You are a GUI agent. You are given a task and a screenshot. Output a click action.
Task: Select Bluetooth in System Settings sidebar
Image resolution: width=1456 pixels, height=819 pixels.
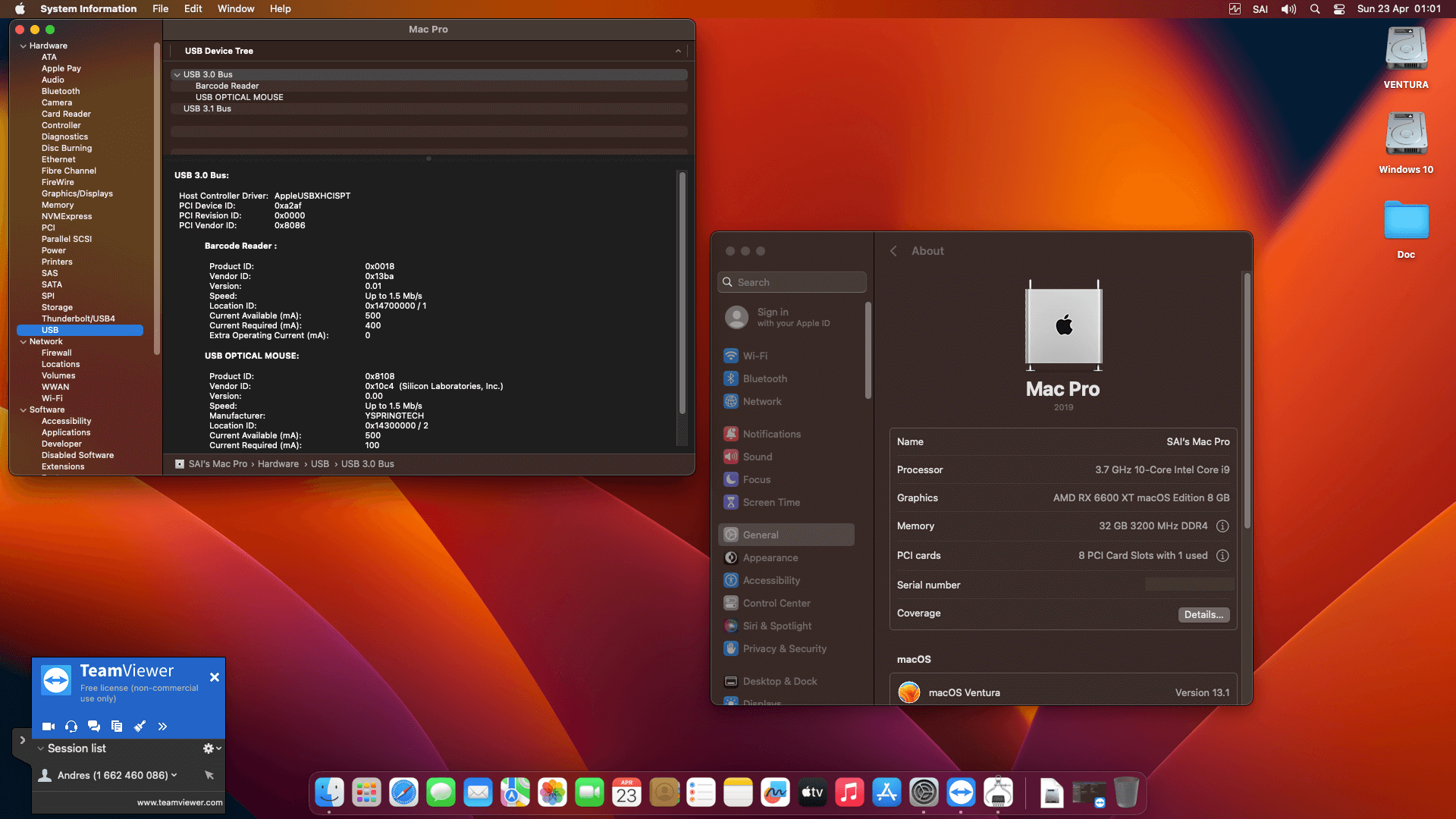click(764, 378)
